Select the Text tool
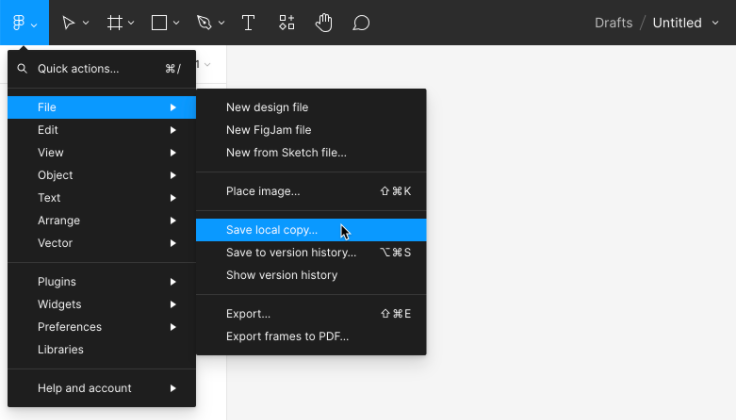The image size is (736, 420). 248,23
